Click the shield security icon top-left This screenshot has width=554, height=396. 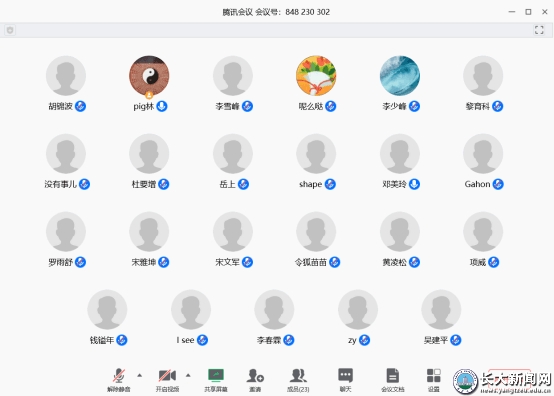coord(10,30)
